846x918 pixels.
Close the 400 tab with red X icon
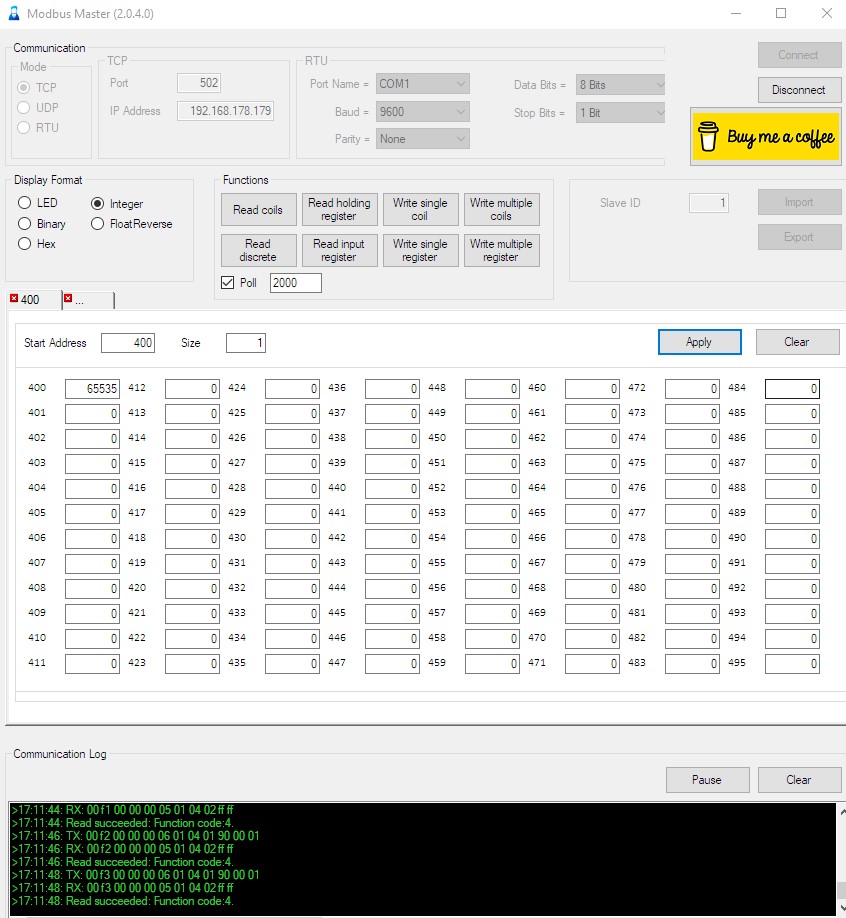pos(14,298)
